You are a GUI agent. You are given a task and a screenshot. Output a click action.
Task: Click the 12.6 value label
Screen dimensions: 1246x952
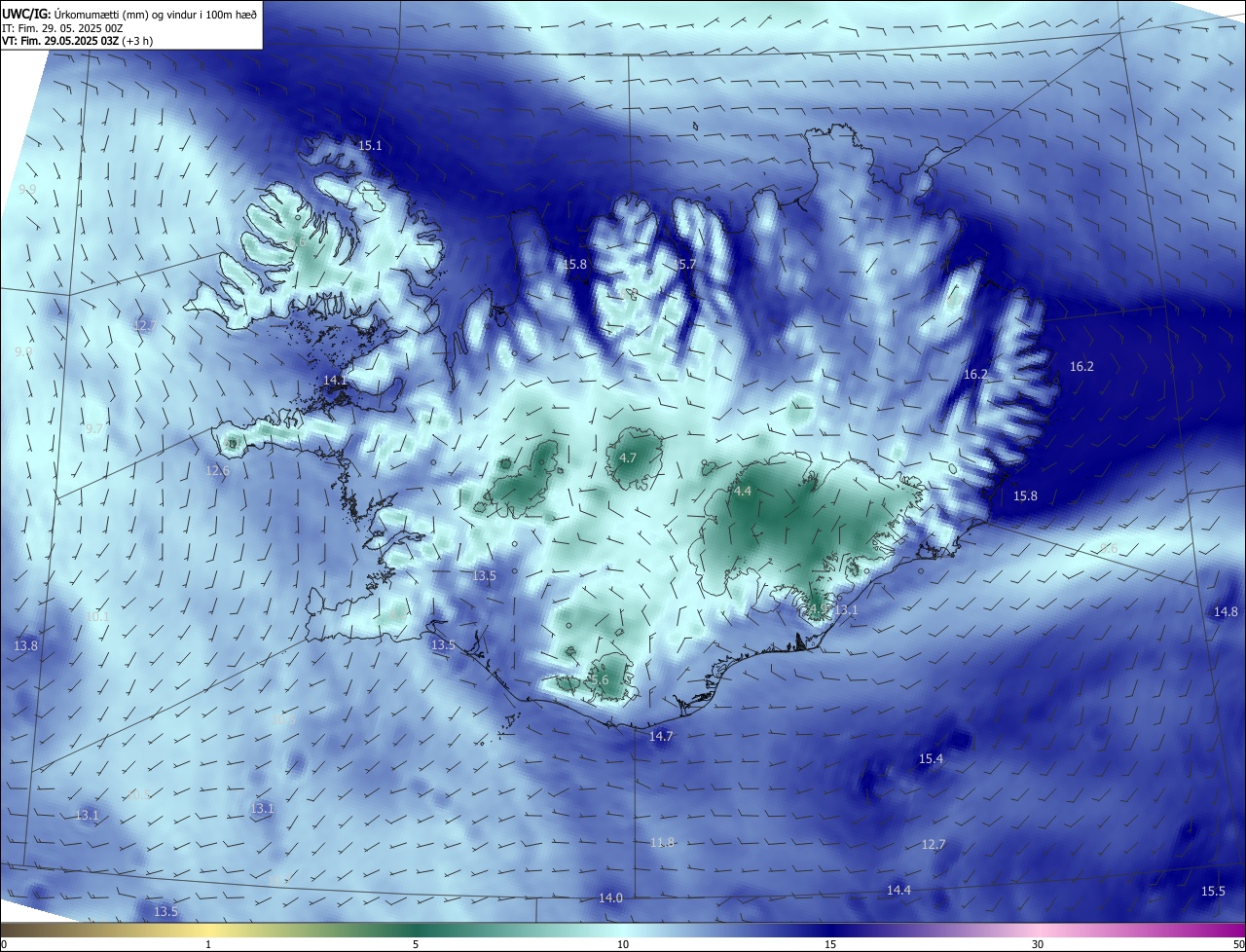pos(217,470)
